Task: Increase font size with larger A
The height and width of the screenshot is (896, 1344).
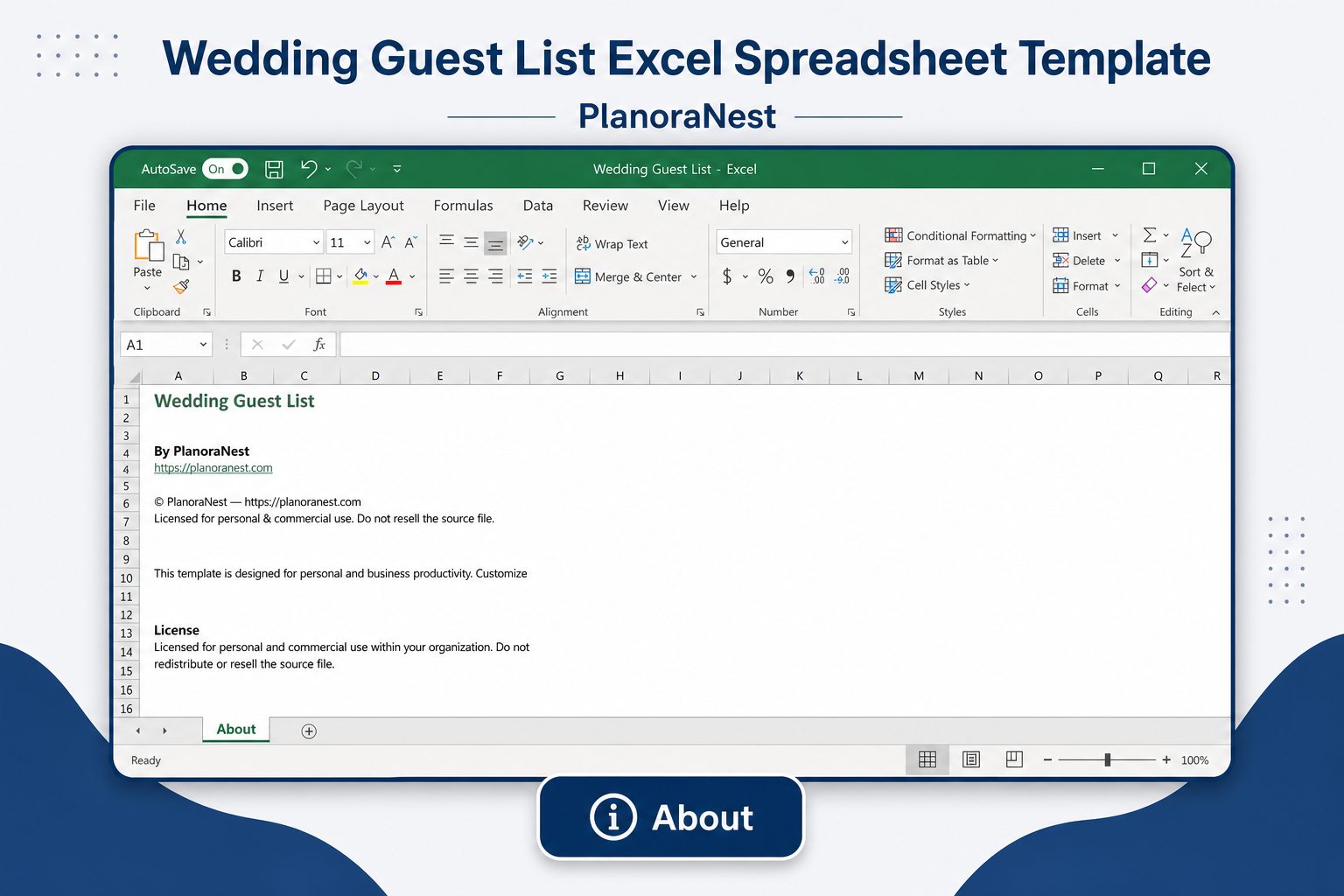Action: [388, 242]
